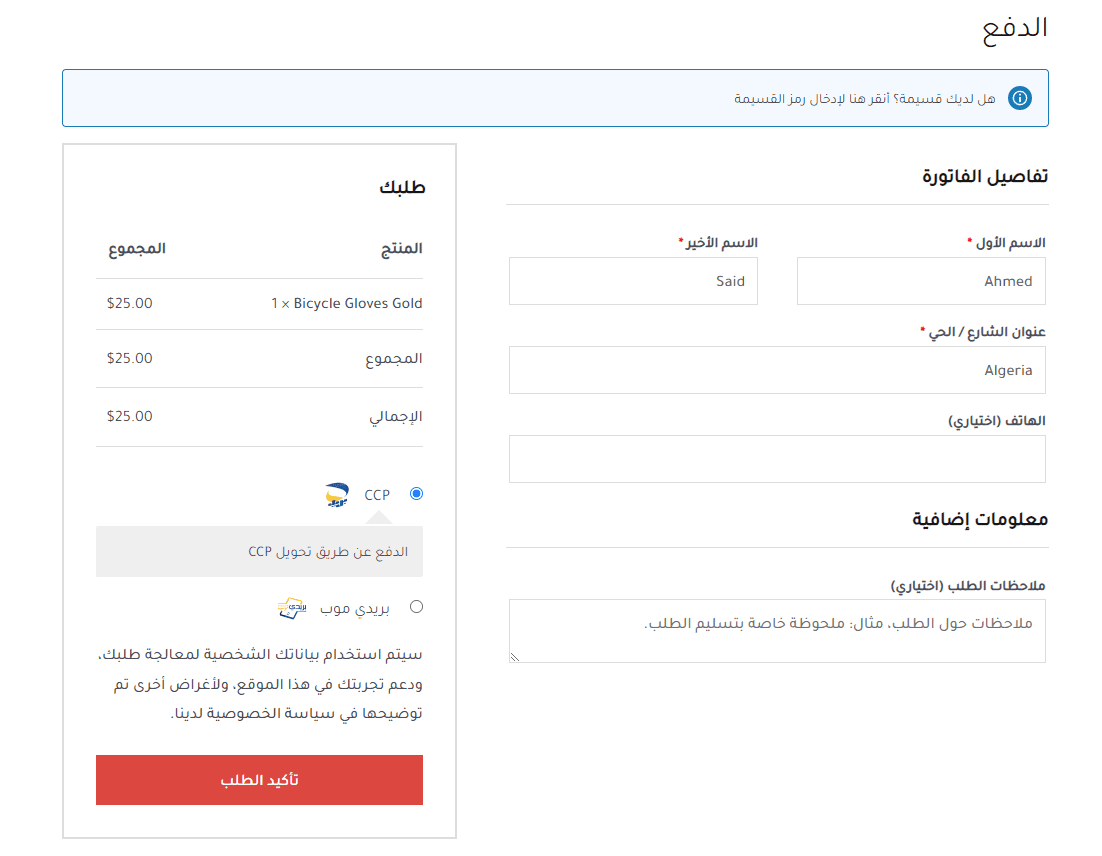Image resolution: width=1102 pixels, height=856 pixels.
Task: Click the Baridi Mob payment logo
Action: [x=292, y=607]
